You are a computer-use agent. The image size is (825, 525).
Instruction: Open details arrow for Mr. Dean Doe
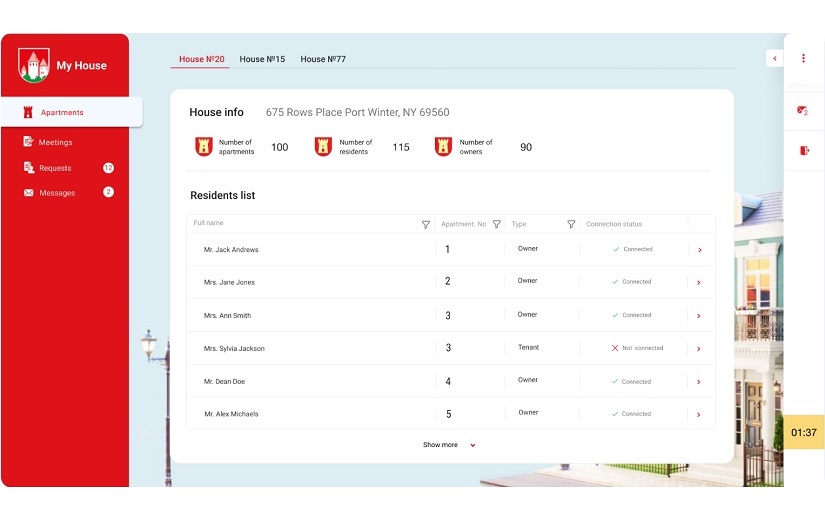coord(699,382)
